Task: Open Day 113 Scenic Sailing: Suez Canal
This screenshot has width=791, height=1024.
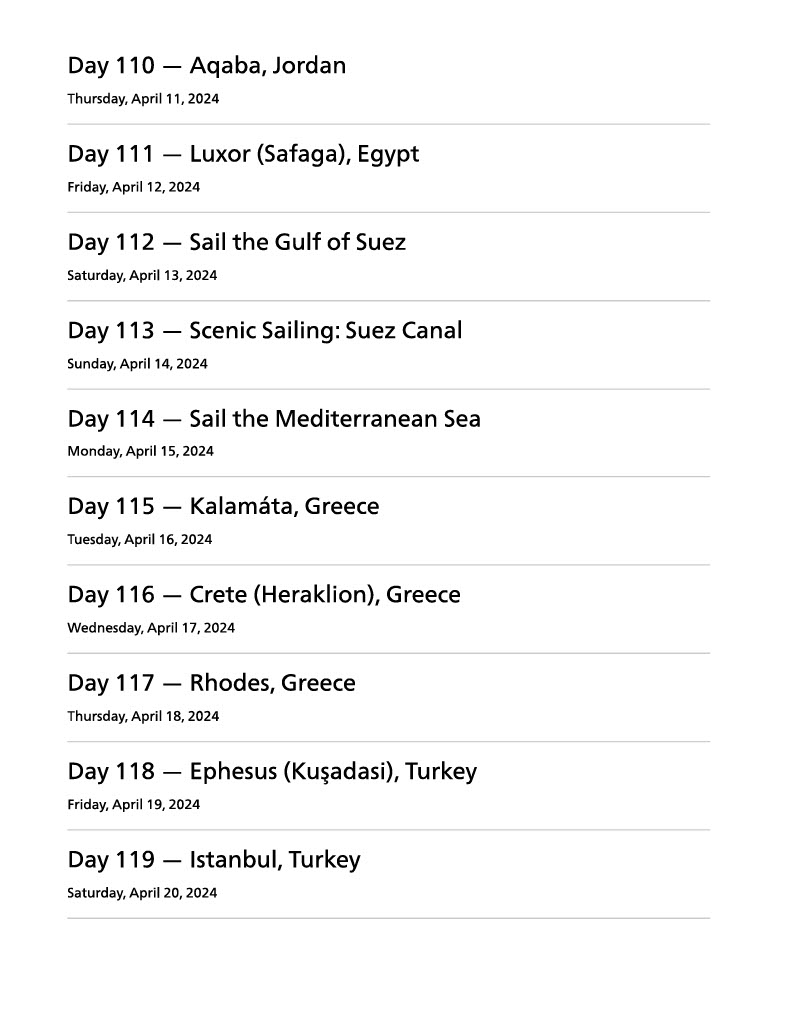Action: (265, 330)
